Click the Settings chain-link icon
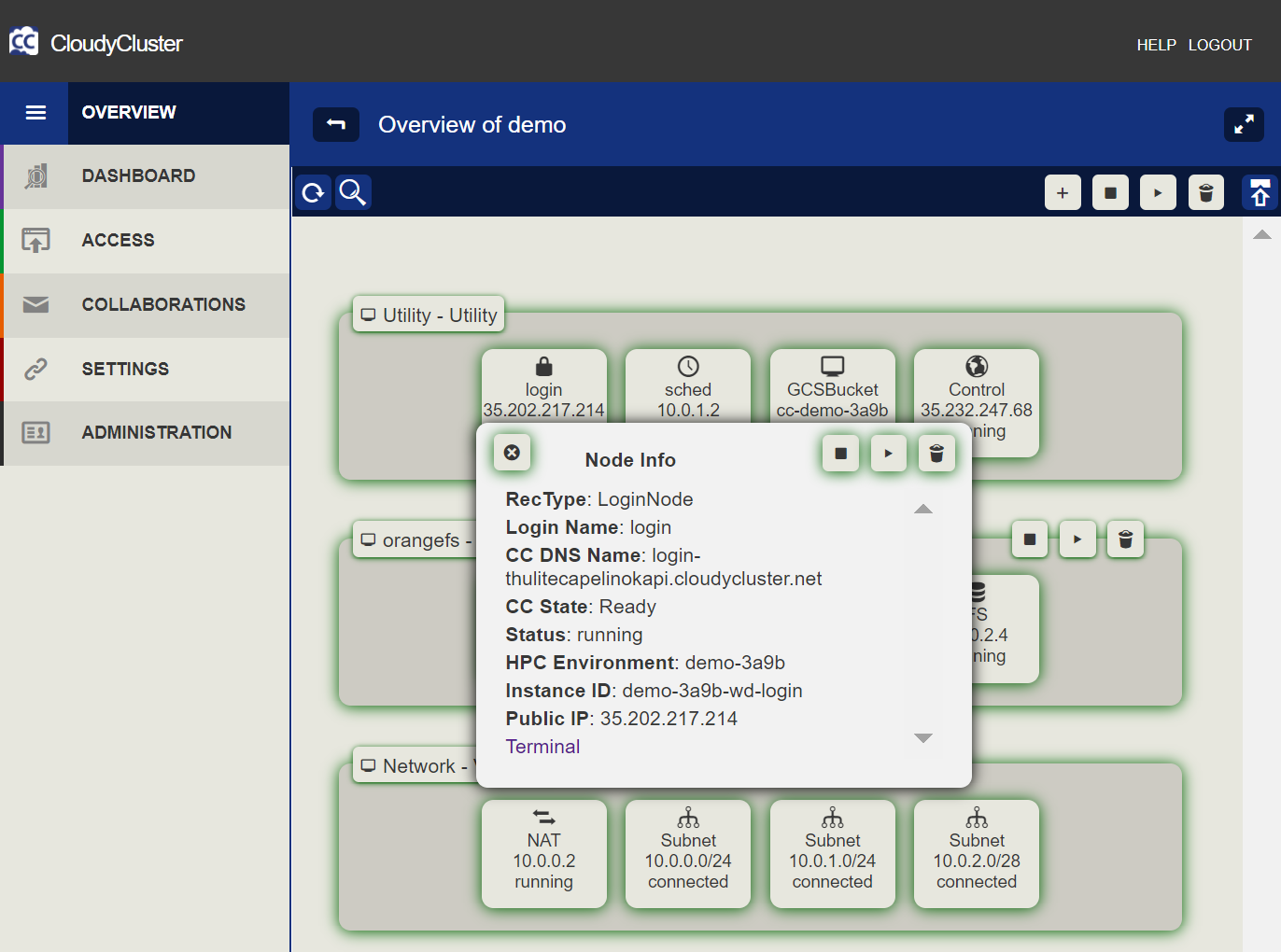 coord(35,369)
